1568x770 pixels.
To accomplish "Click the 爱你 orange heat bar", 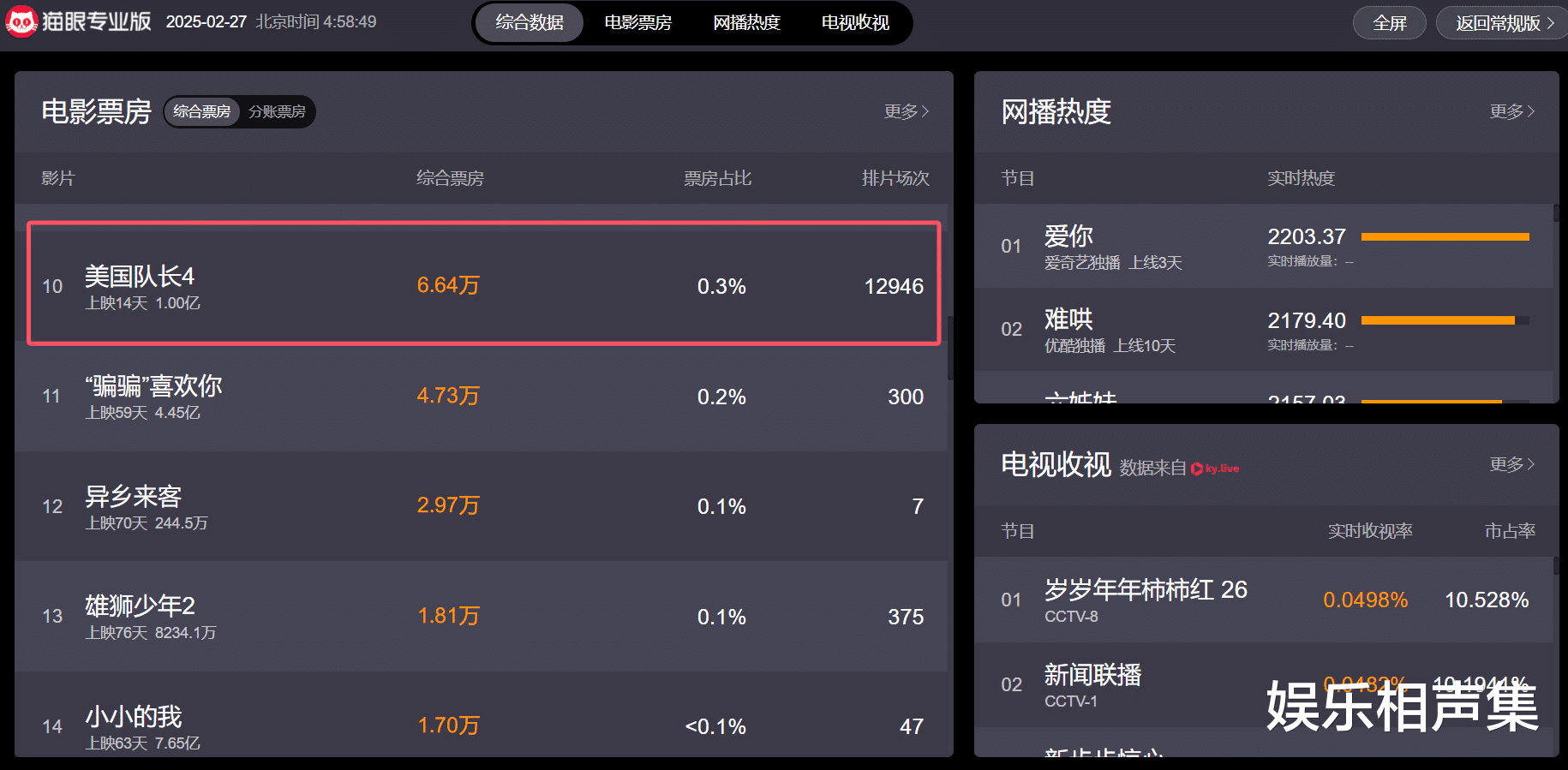I will (1445, 237).
